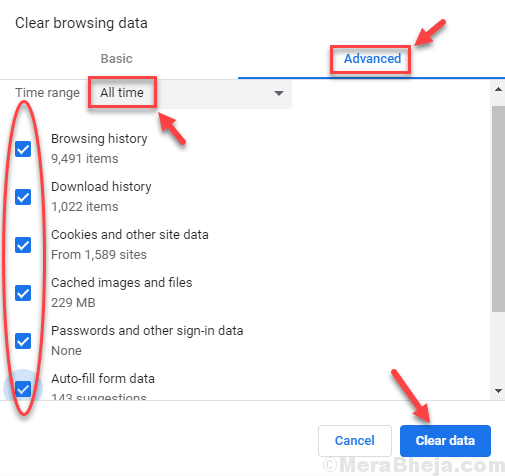
Task: Select the Advanced tab
Action: pos(372,59)
